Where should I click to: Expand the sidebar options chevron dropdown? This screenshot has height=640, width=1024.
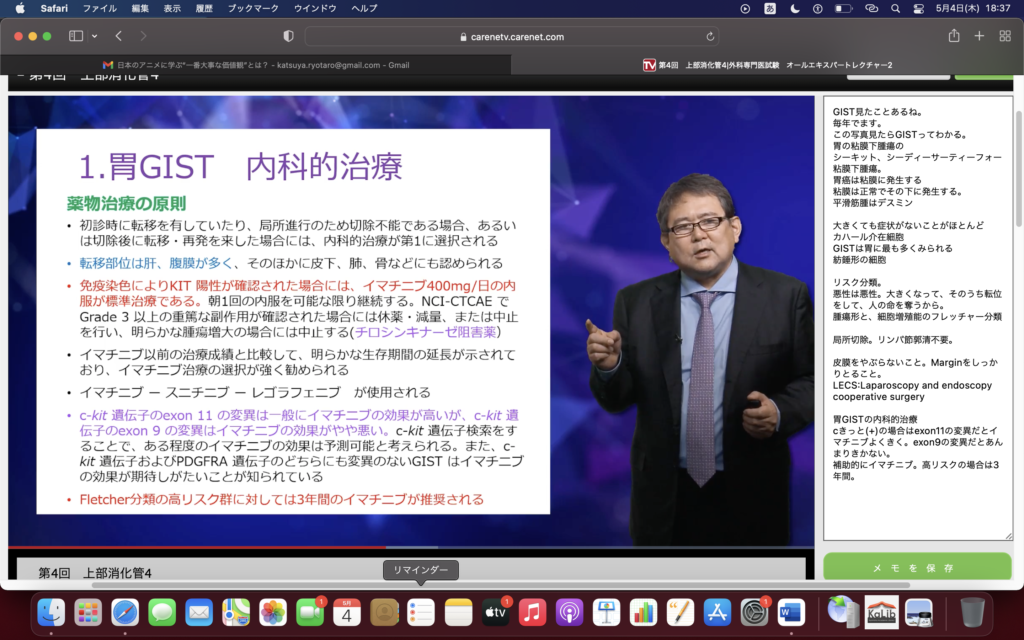95,36
